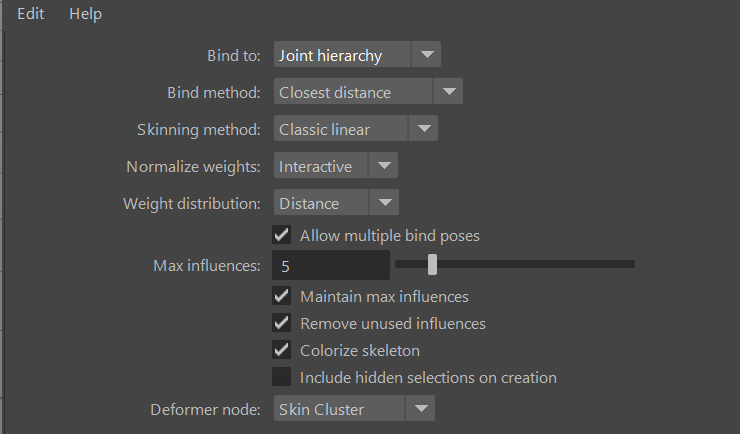Click the Joint hierarchy dropdown arrow
740x434 pixels.
(x=427, y=55)
